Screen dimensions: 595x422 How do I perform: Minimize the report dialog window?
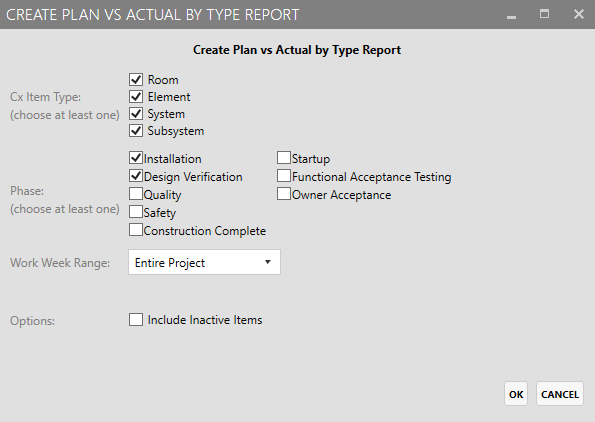[x=512, y=14]
